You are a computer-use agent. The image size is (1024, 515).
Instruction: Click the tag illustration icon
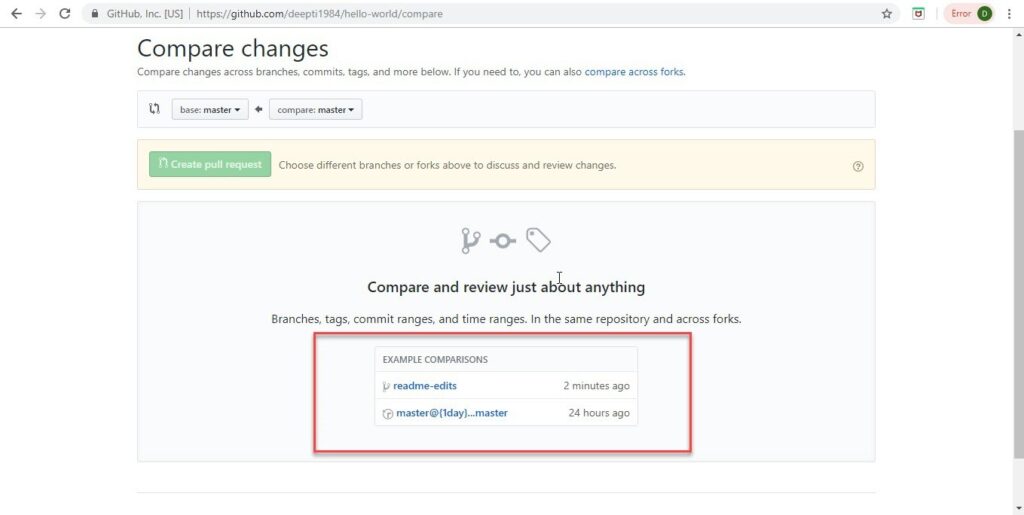538,240
